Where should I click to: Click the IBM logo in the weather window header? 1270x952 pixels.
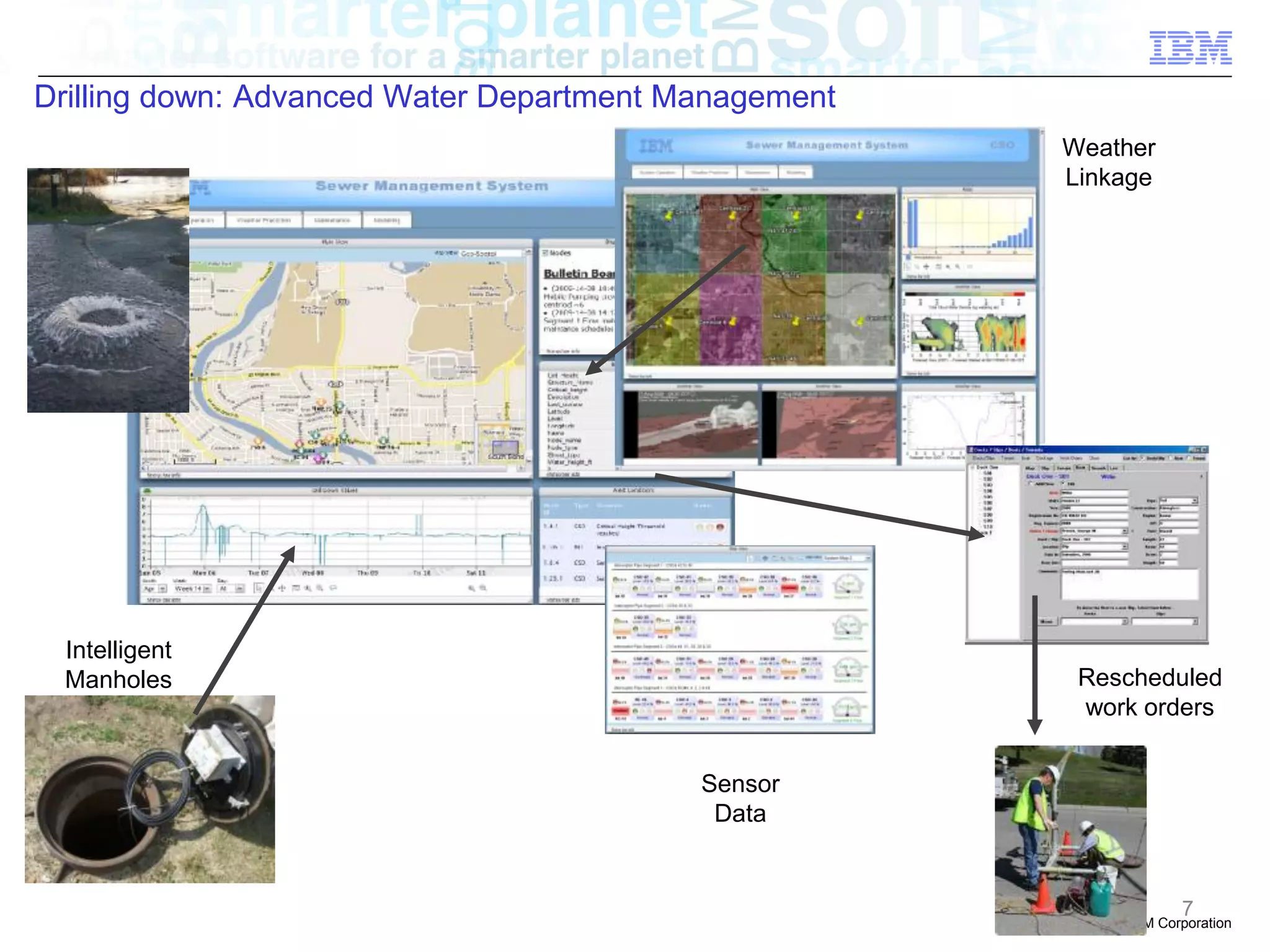tap(656, 146)
